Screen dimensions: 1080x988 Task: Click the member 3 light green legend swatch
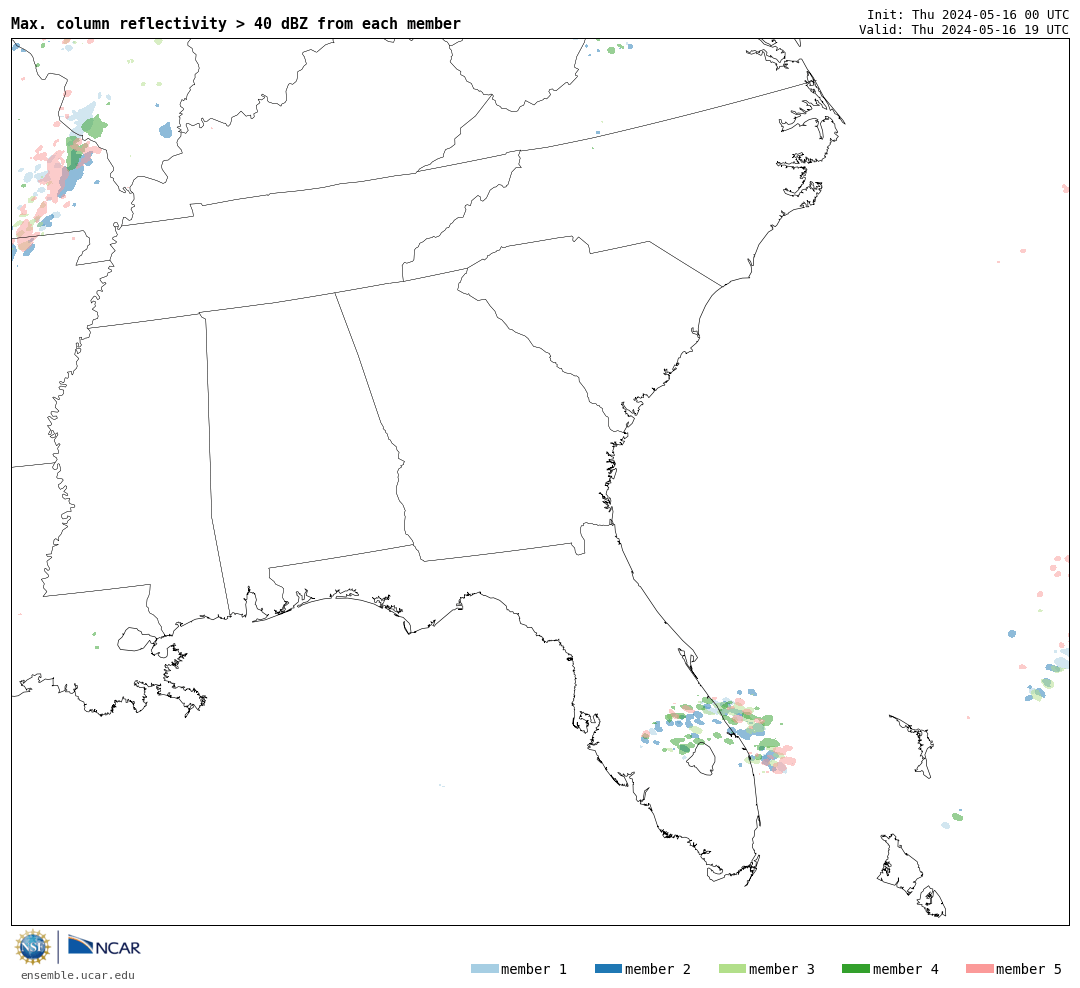click(x=732, y=969)
